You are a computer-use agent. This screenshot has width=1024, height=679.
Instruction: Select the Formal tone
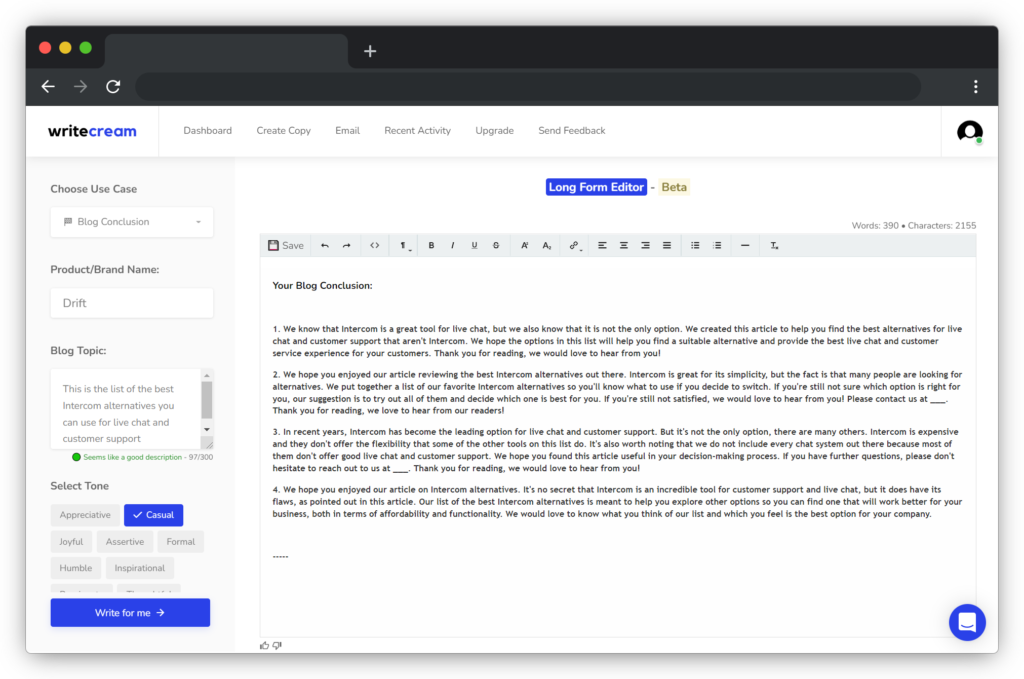181,542
